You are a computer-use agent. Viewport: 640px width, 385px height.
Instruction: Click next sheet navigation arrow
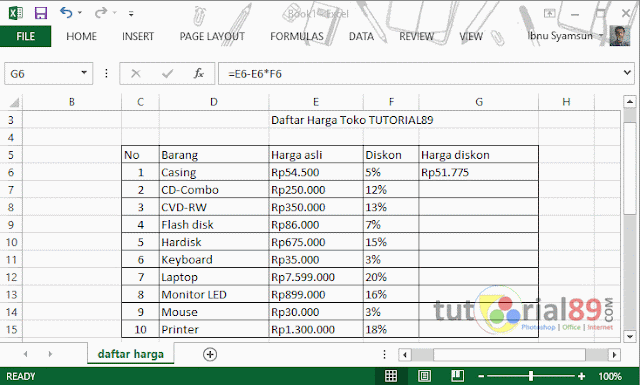coord(50,354)
